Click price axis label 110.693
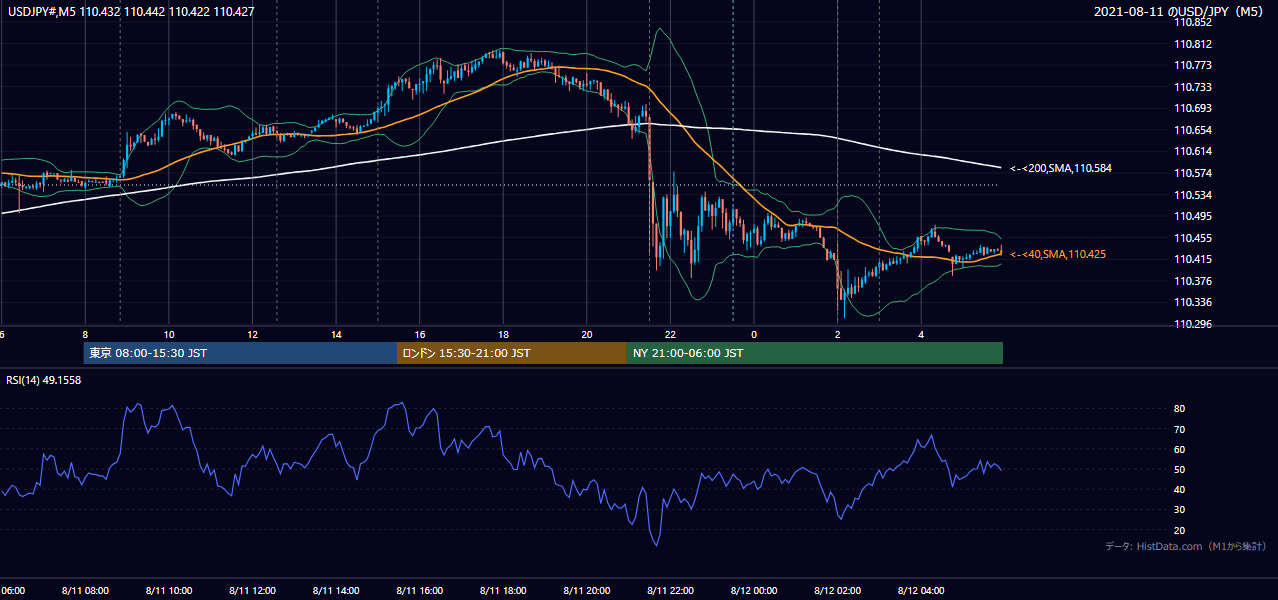 click(1192, 108)
